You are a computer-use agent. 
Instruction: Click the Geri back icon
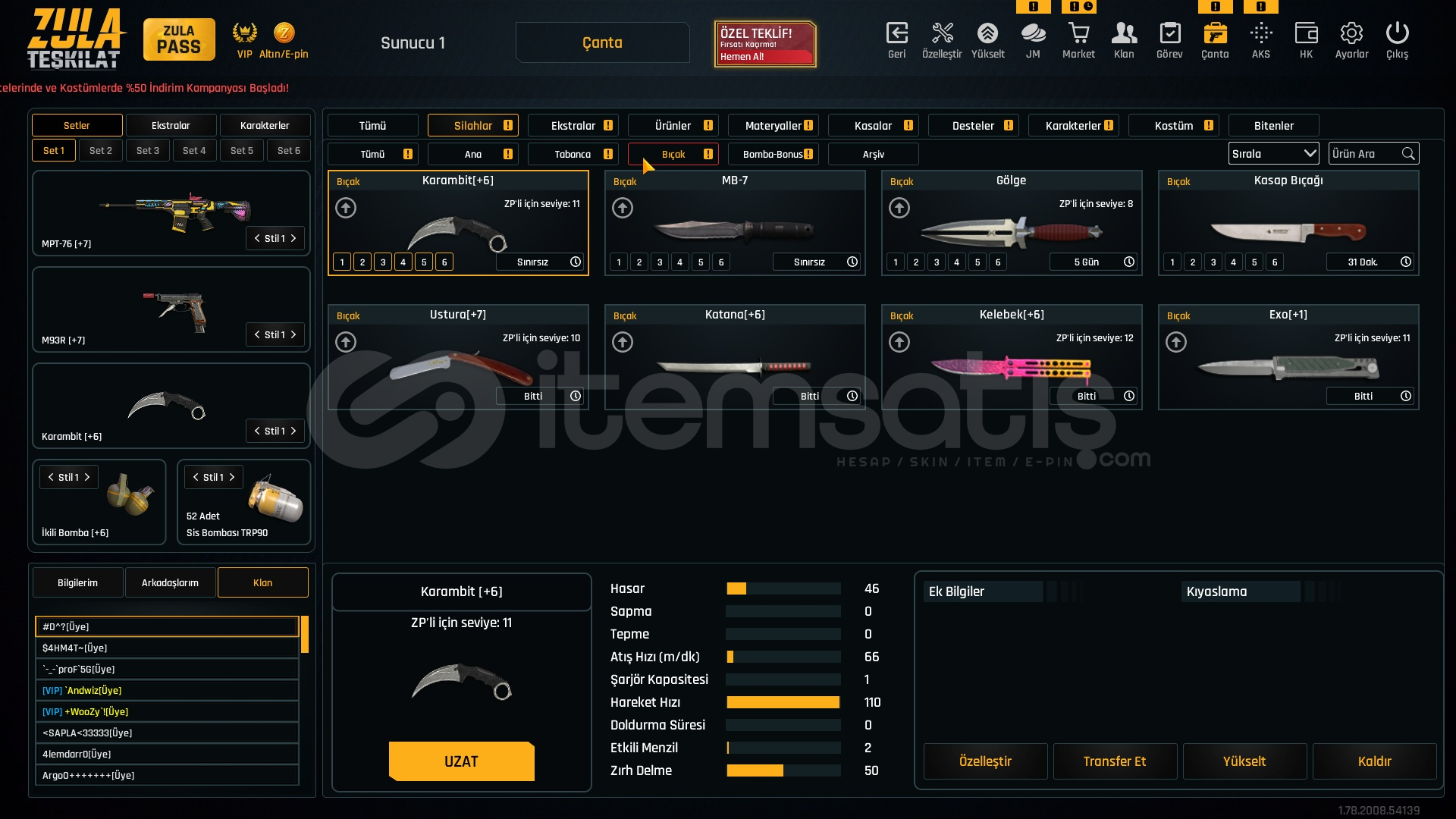coord(896,33)
